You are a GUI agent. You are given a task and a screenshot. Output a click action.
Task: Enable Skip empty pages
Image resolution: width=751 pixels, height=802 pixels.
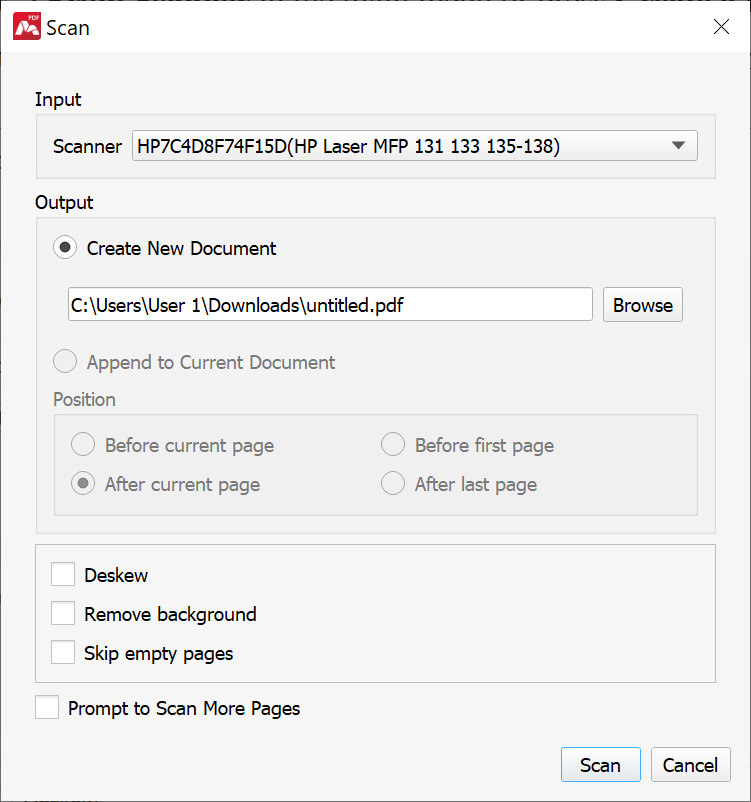63,652
